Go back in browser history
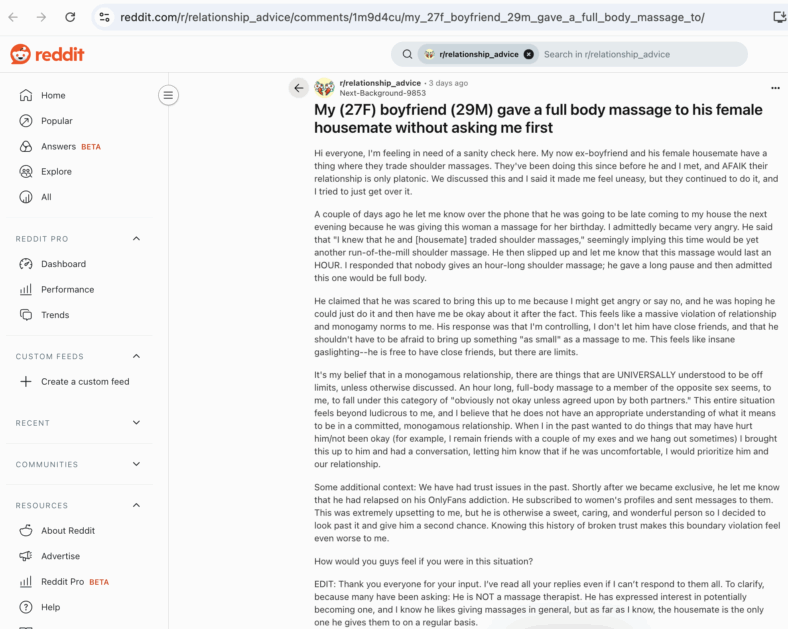This screenshot has width=788, height=629. pyautogui.click(x=13, y=17)
